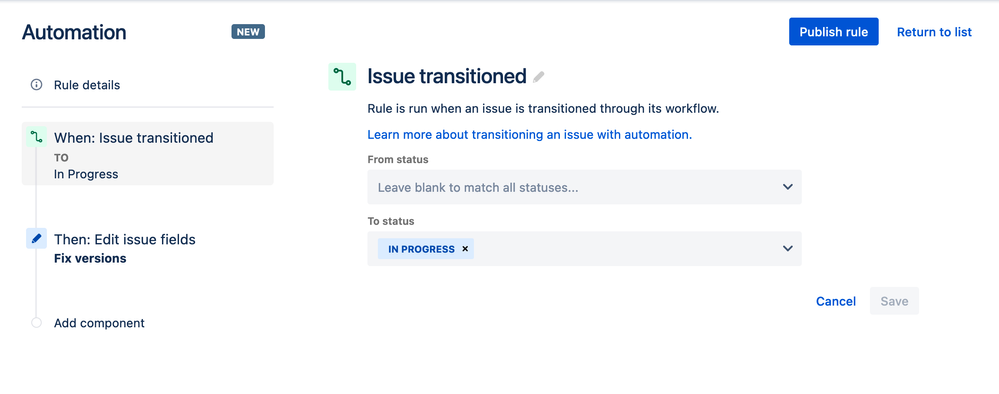Click Add component in the rule chain

click(x=99, y=323)
